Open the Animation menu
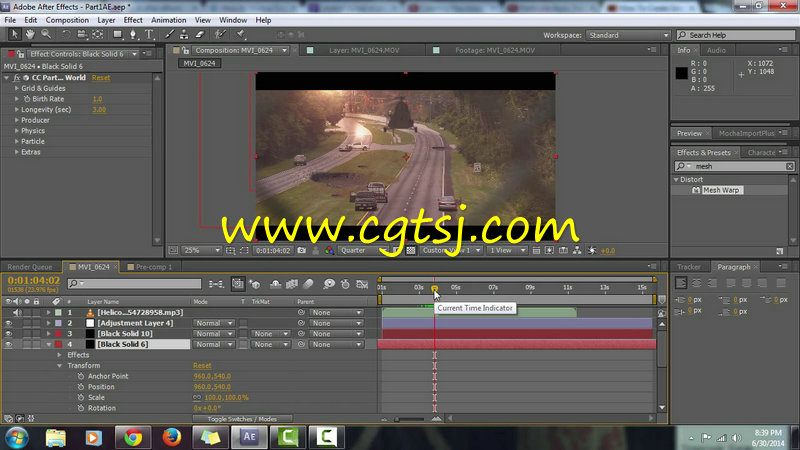 click(x=168, y=20)
